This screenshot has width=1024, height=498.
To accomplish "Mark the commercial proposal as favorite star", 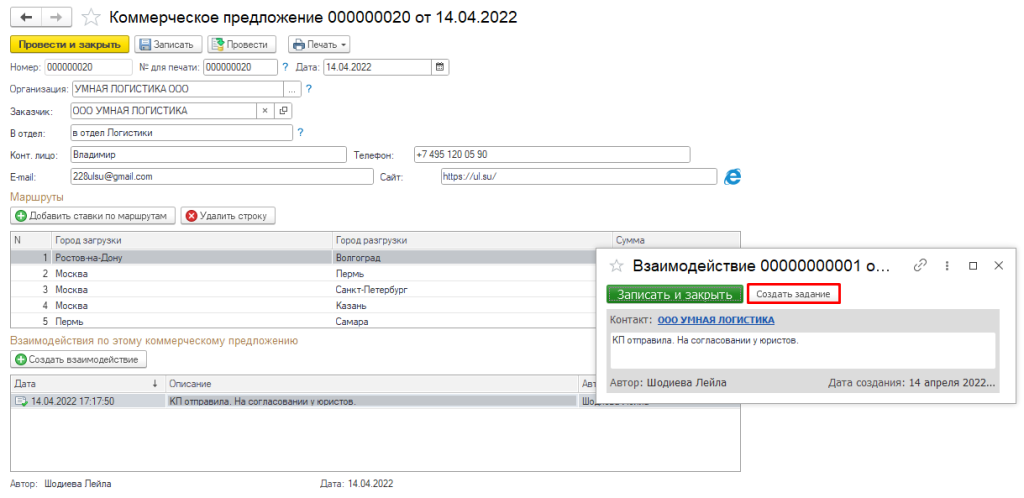I will pyautogui.click(x=93, y=18).
